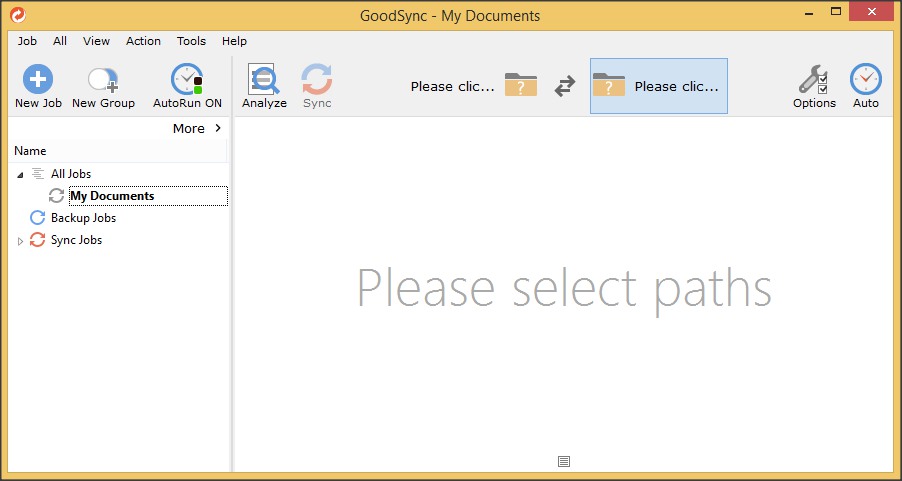Create a New Group from the toolbar
Screen dimensions: 902x481
[103, 86]
